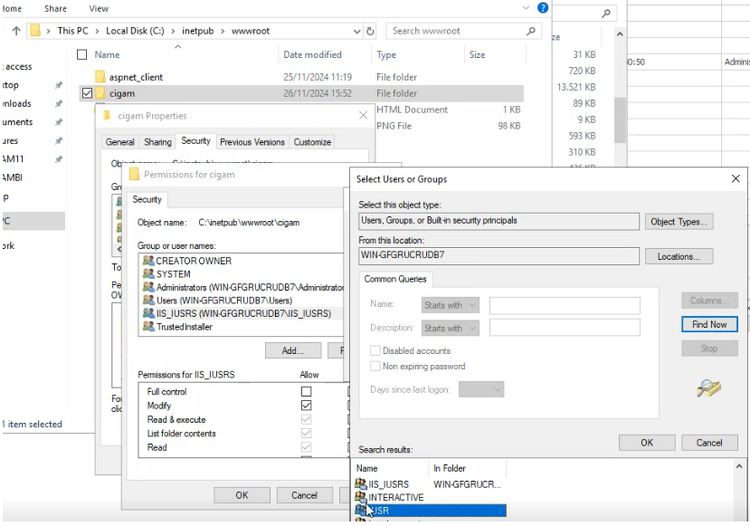Click the Find Now button

(709, 324)
